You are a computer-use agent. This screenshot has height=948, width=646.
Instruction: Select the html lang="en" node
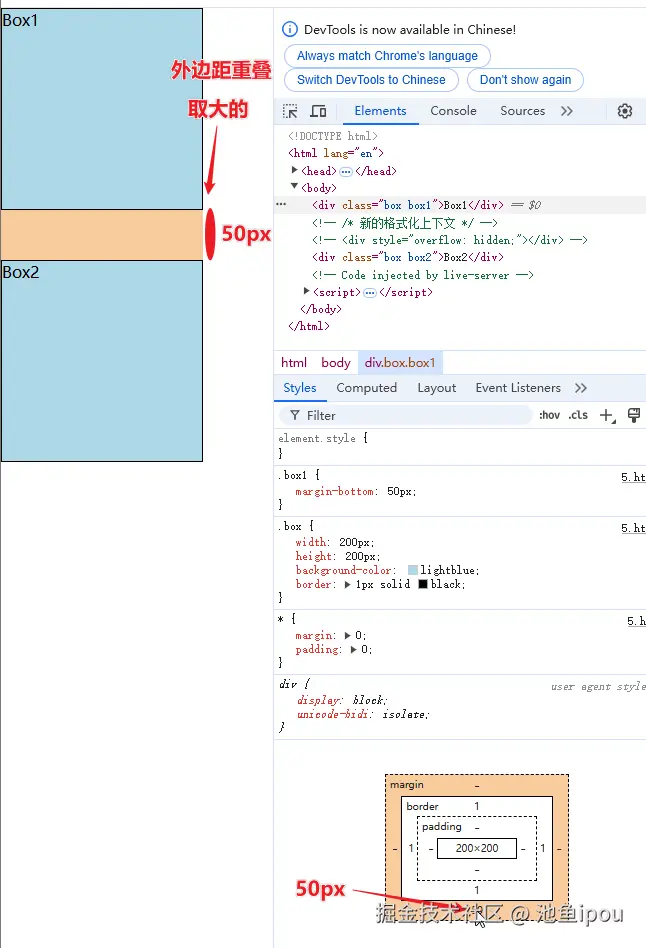336,153
